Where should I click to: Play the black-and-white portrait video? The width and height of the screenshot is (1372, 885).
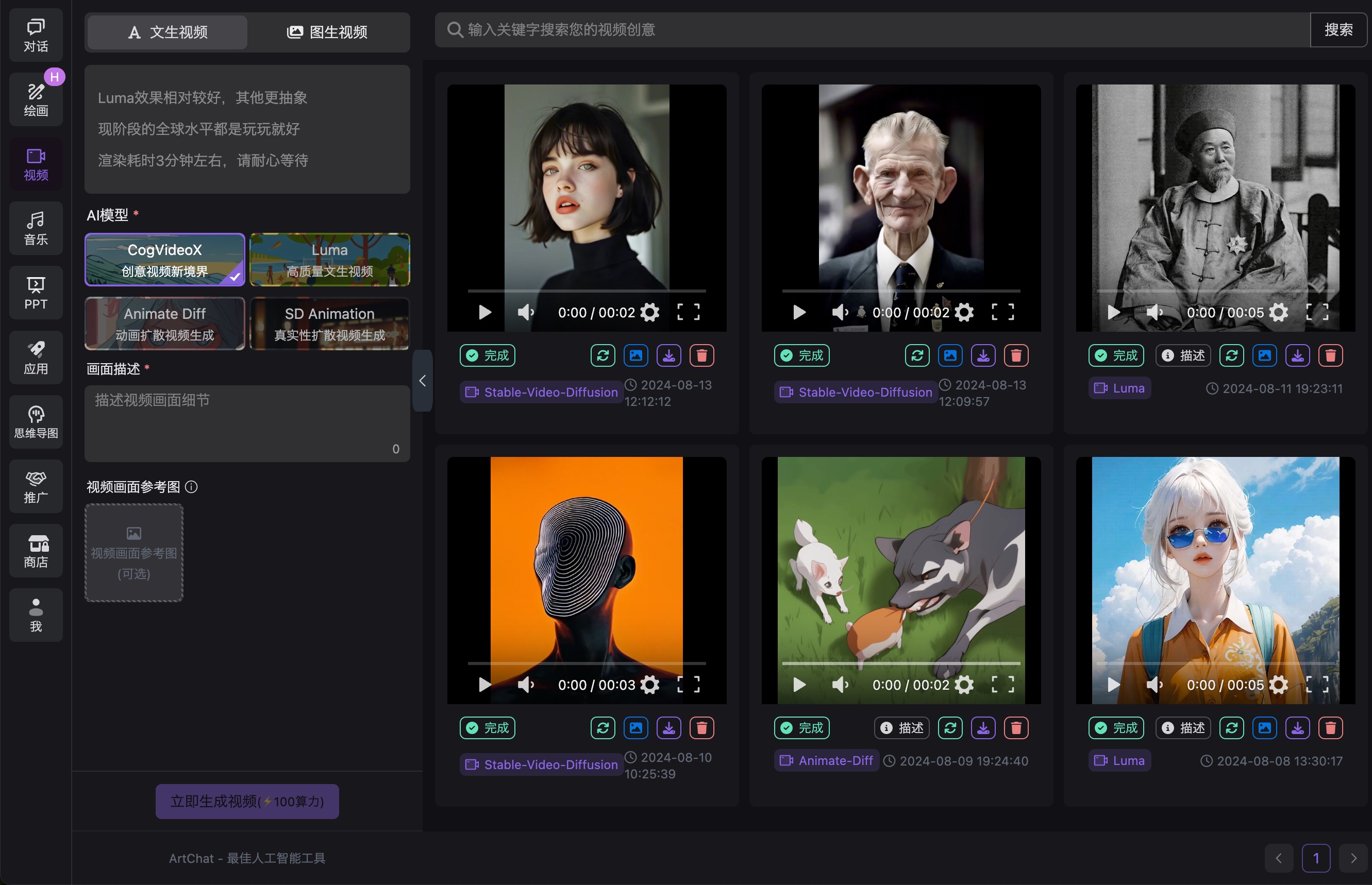pyautogui.click(x=1114, y=312)
